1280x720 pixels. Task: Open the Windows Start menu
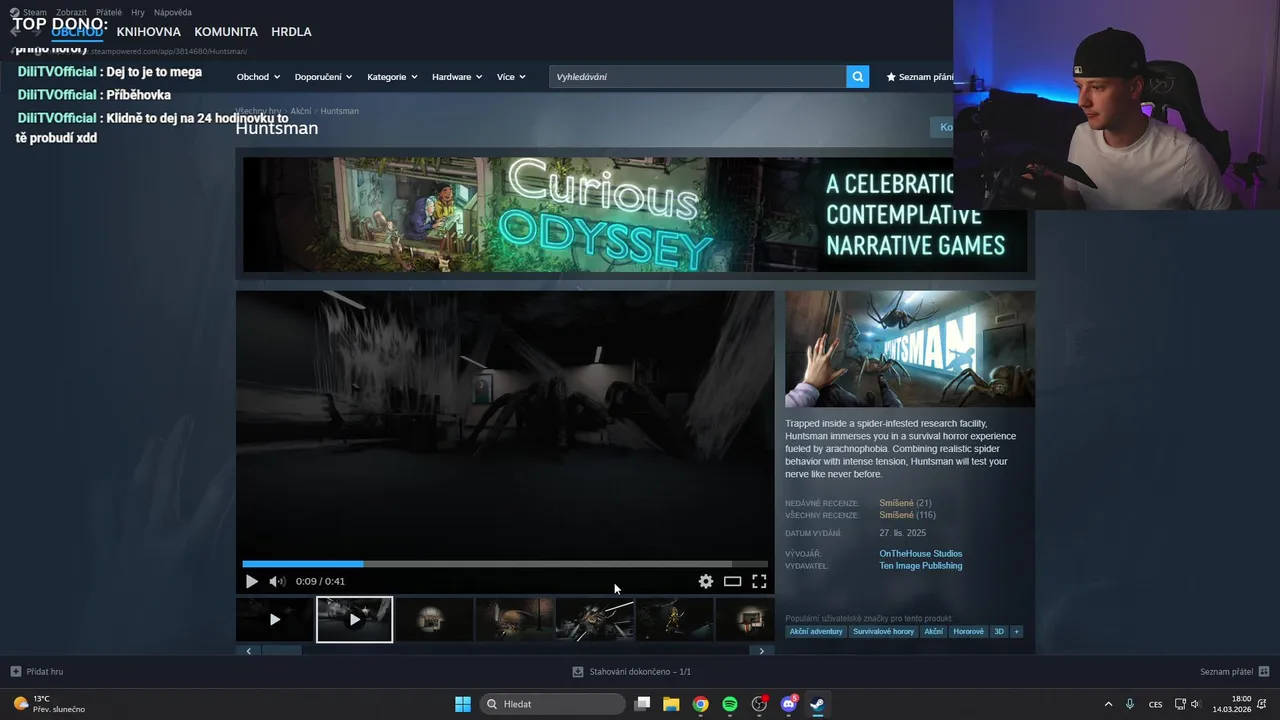(463, 704)
